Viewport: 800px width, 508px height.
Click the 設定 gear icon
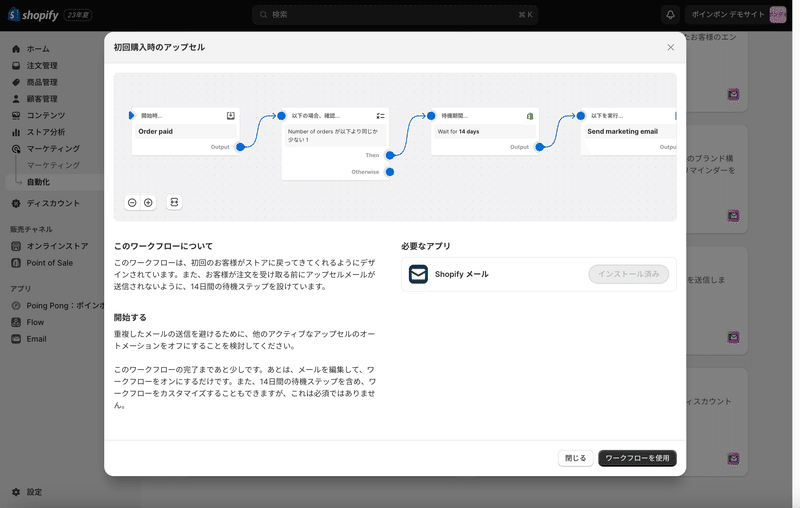tap(16, 492)
